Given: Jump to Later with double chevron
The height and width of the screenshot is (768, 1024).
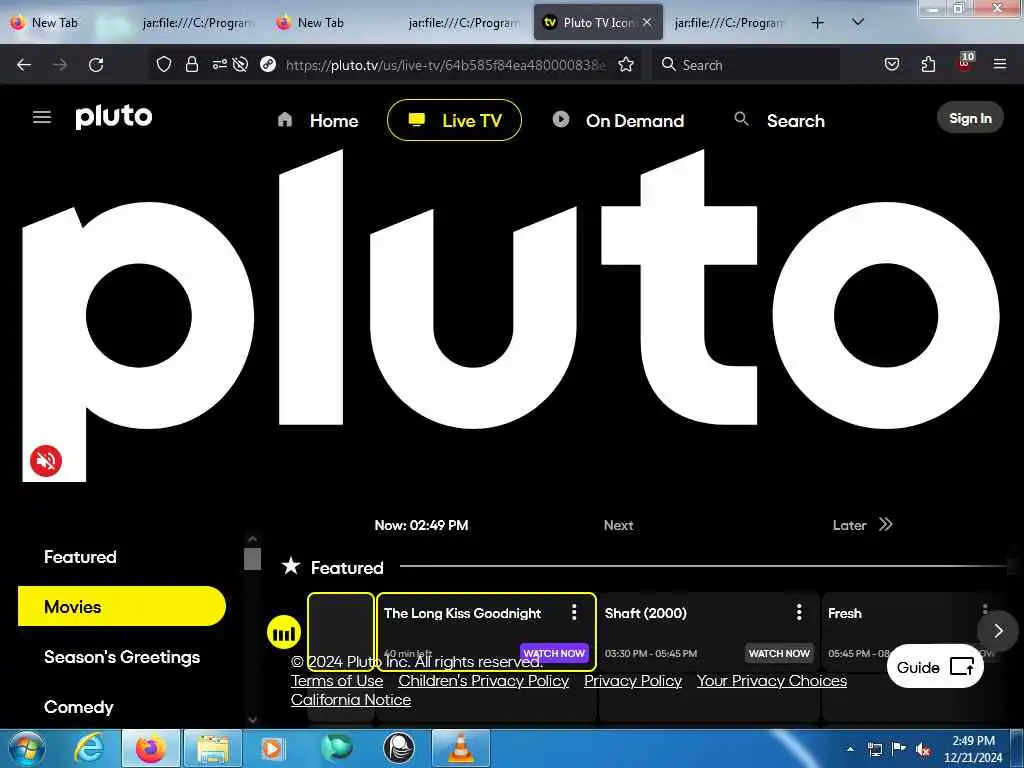Looking at the screenshot, I should coord(886,524).
